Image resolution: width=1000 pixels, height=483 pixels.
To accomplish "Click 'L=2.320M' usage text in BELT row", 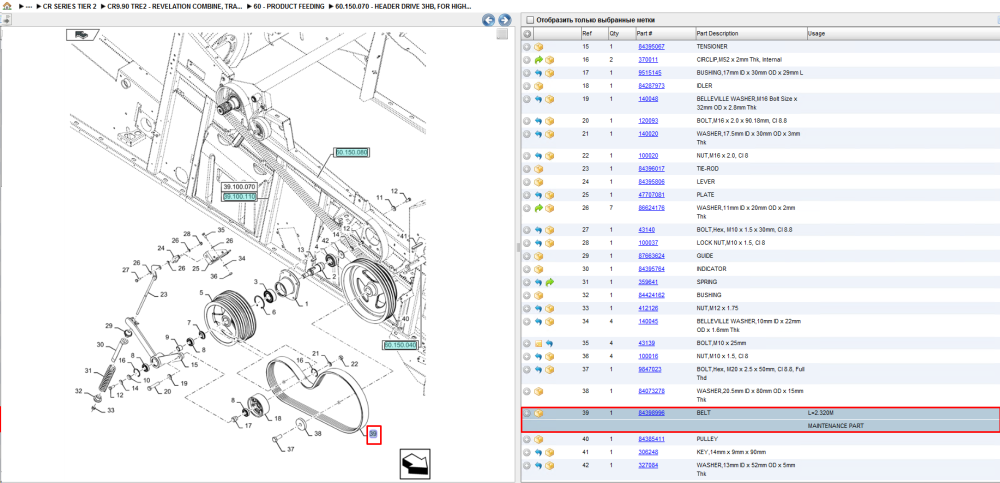I will tap(821, 413).
